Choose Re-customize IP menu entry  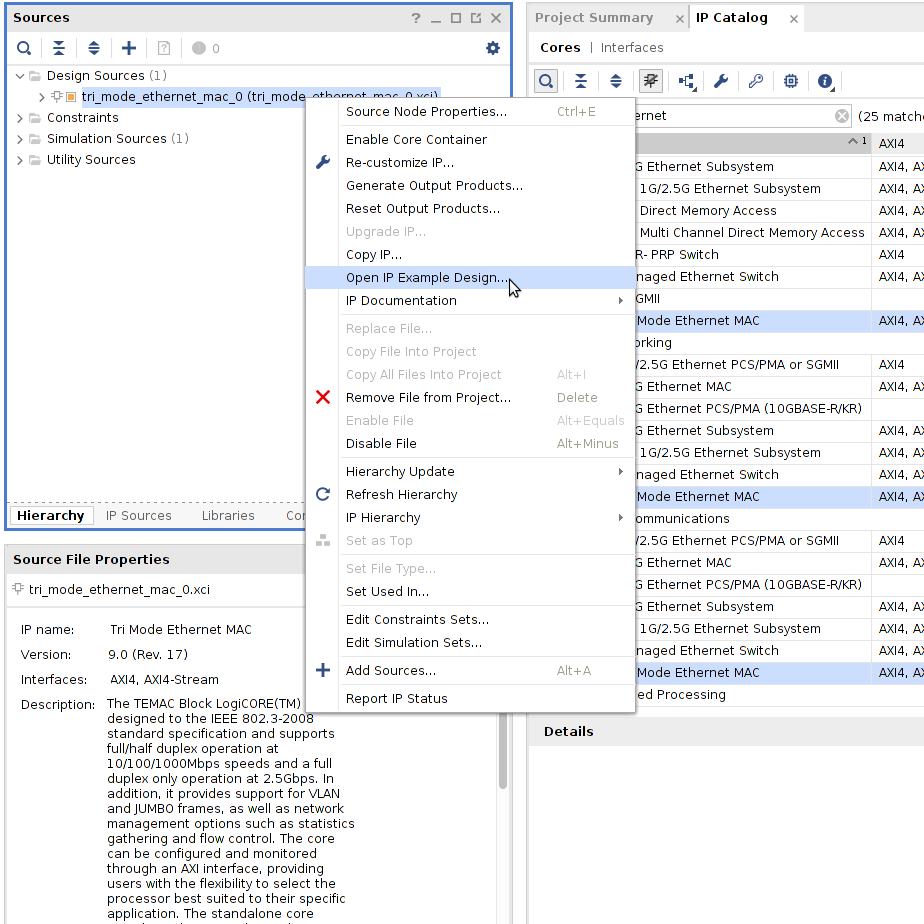[470, 163]
